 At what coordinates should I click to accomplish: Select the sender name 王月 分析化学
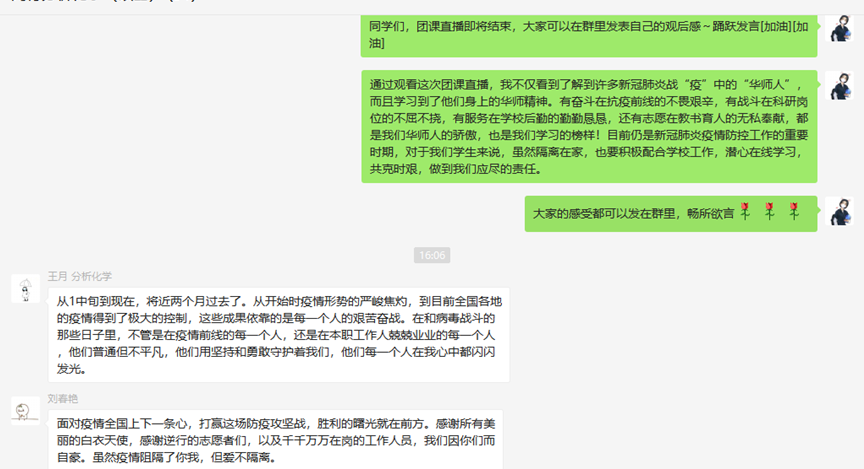(80, 276)
